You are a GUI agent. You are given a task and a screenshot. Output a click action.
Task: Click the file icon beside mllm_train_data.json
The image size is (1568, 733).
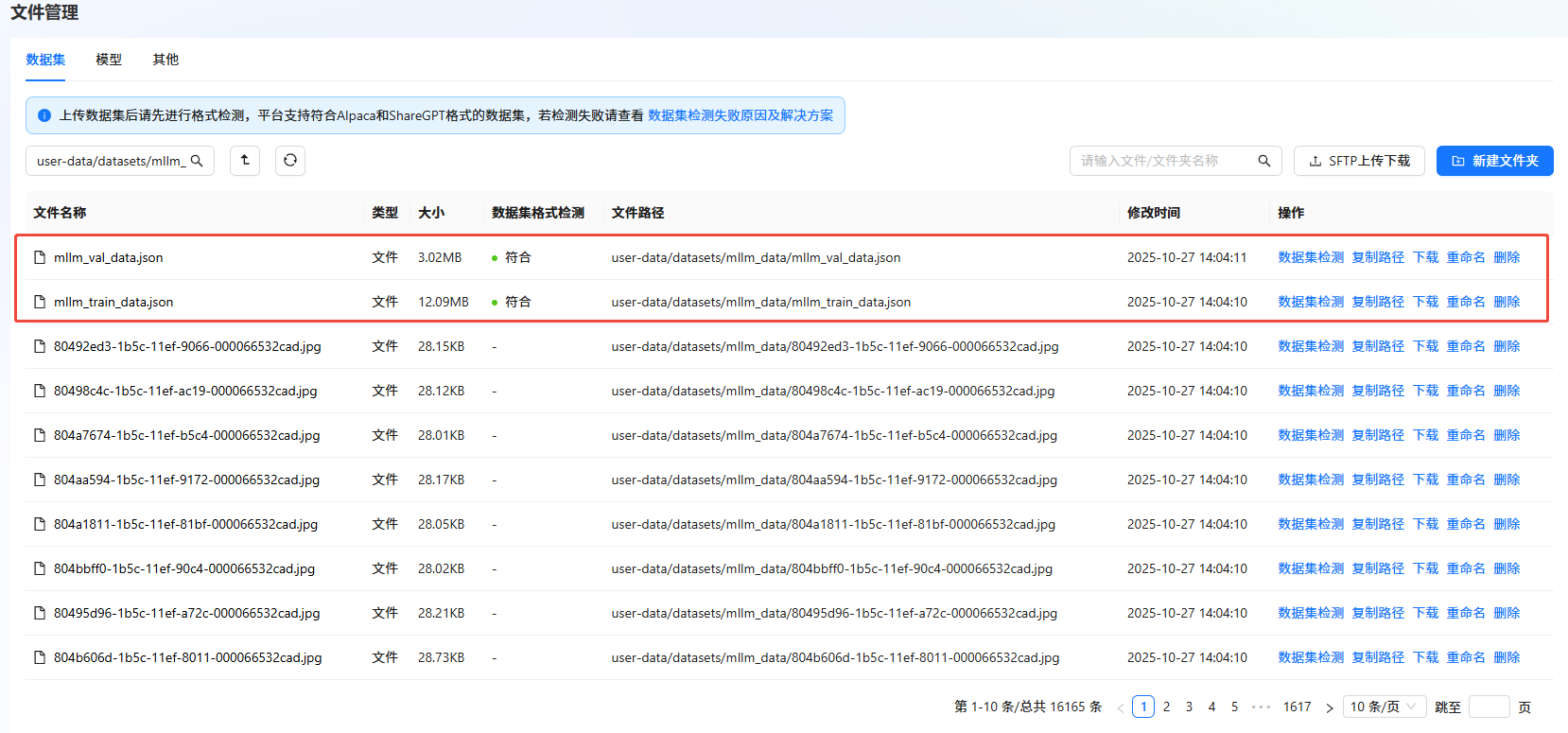tap(40, 302)
